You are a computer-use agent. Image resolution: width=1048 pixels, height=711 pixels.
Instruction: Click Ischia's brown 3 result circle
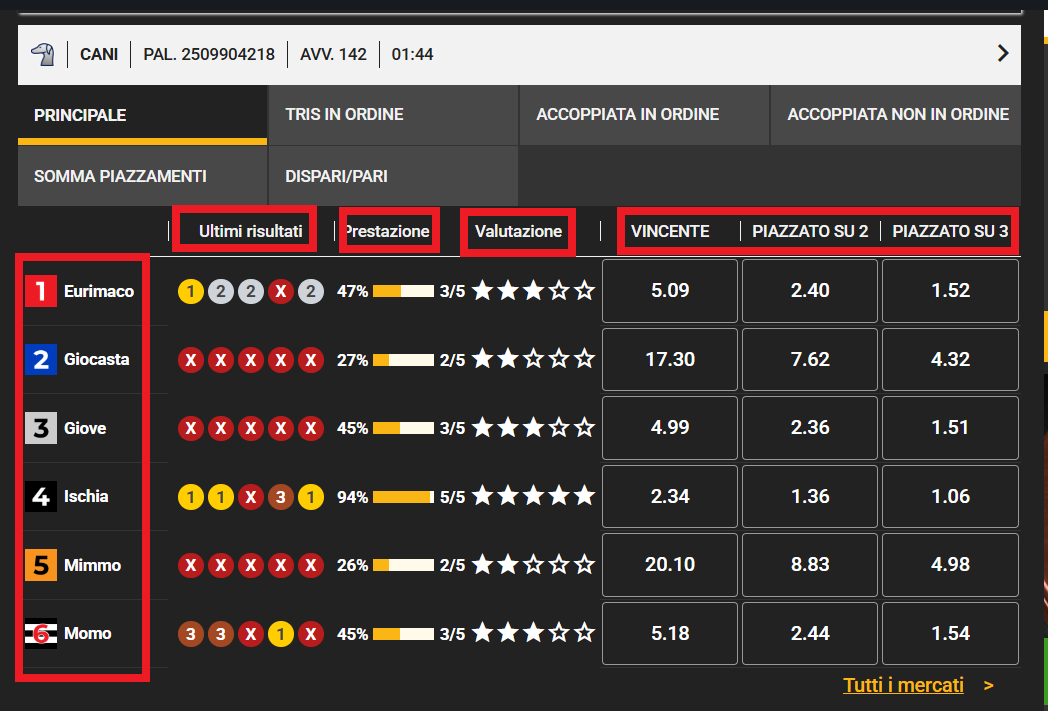click(x=281, y=497)
